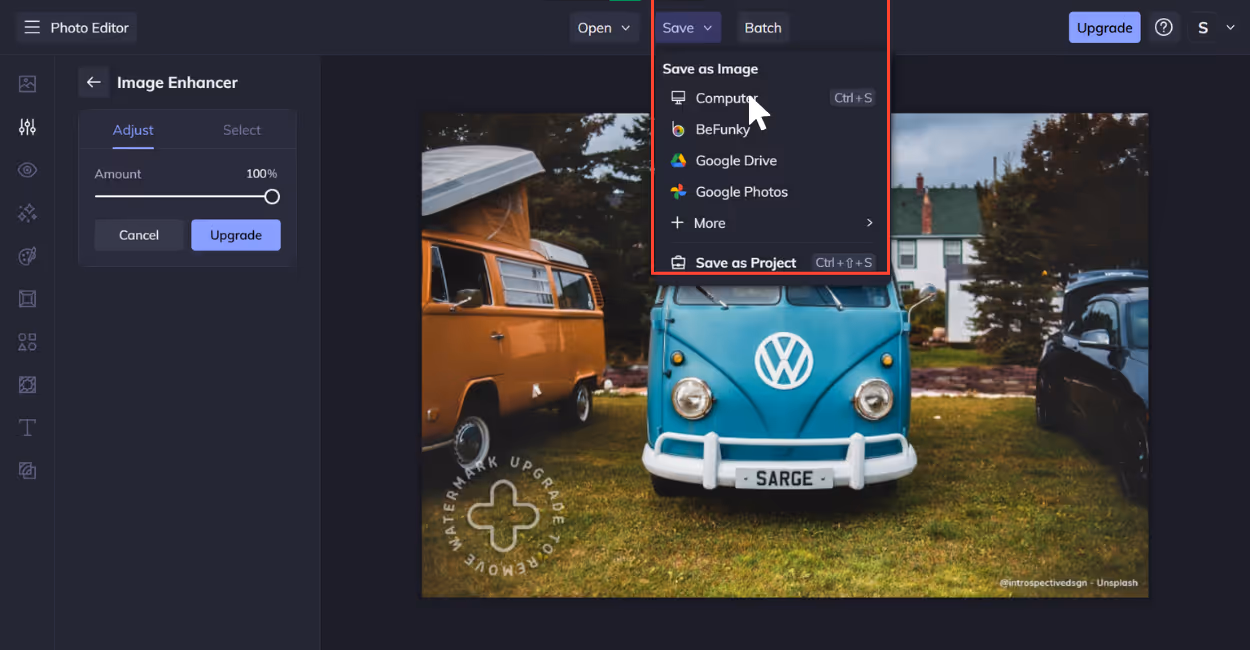Image resolution: width=1250 pixels, height=650 pixels.
Task: Save image to Google Drive
Action: (x=771, y=160)
